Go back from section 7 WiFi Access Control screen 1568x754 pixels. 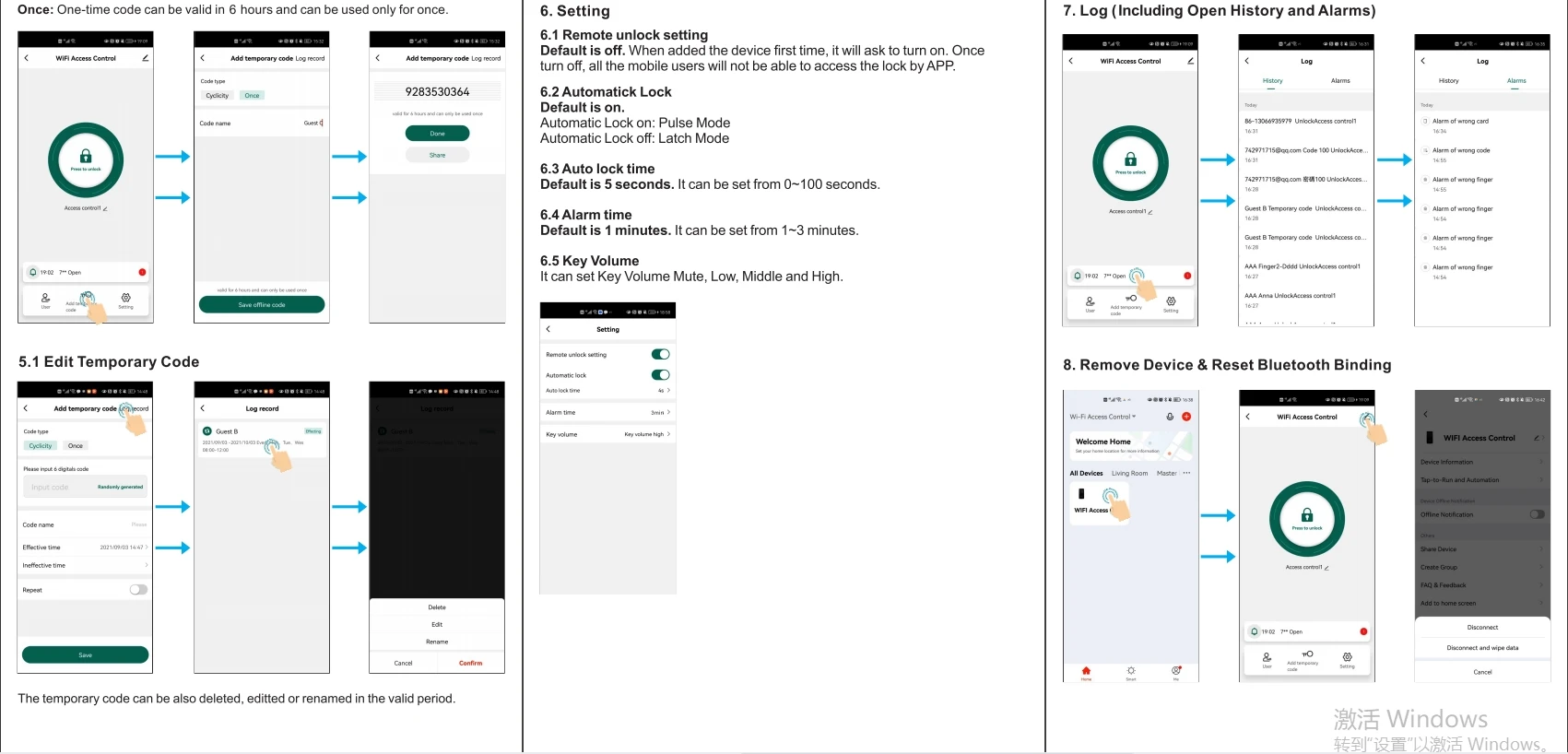[1071, 61]
